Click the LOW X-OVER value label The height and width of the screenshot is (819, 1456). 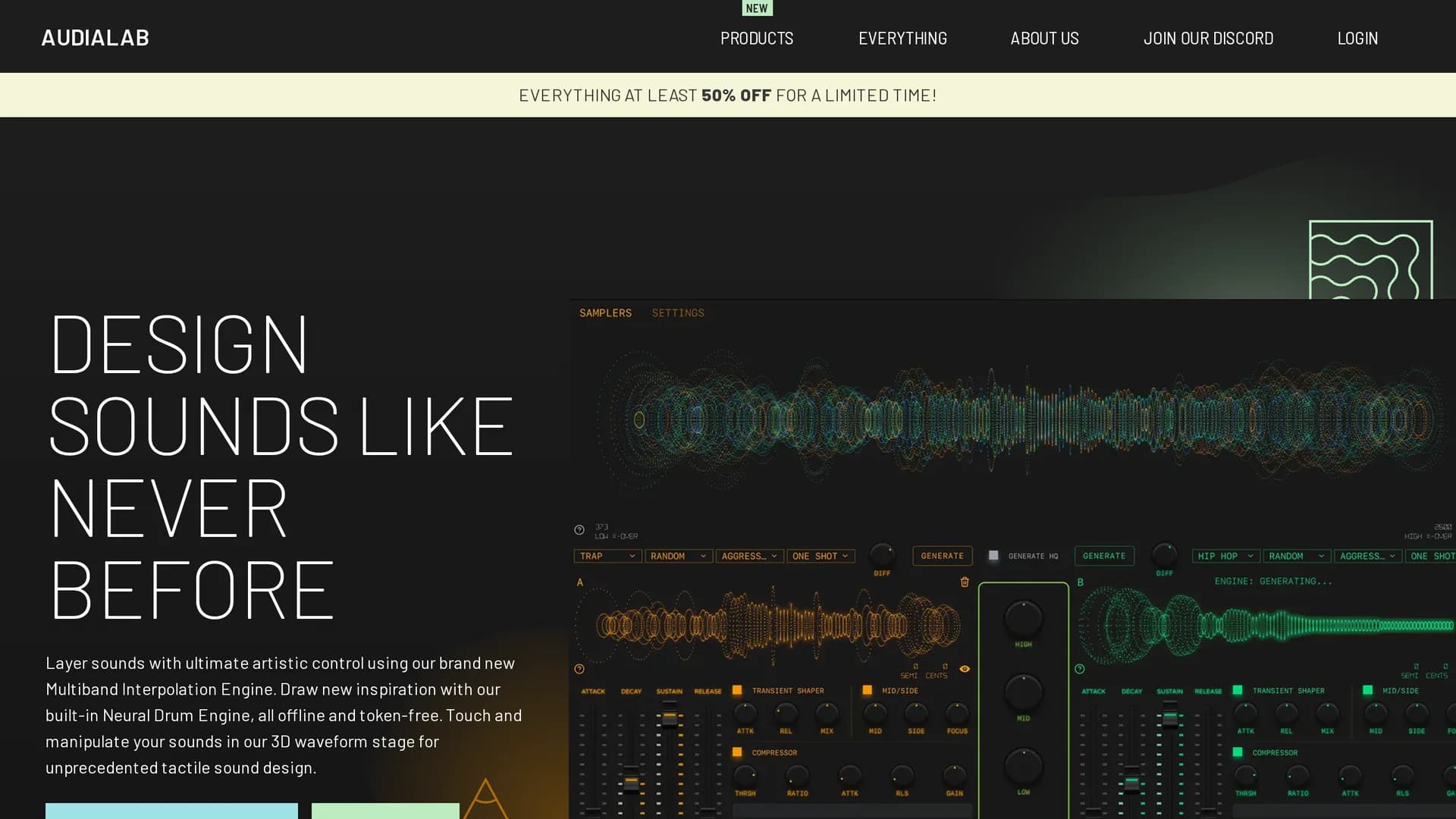(616, 531)
